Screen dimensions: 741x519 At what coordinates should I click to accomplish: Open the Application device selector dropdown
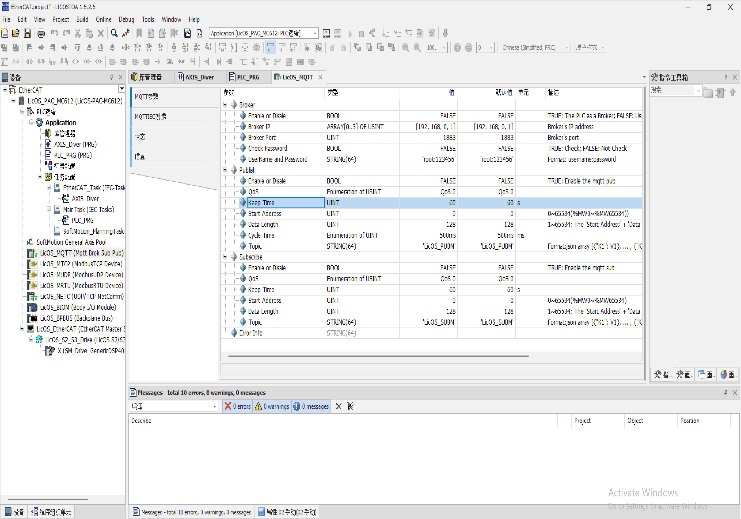tap(264, 33)
